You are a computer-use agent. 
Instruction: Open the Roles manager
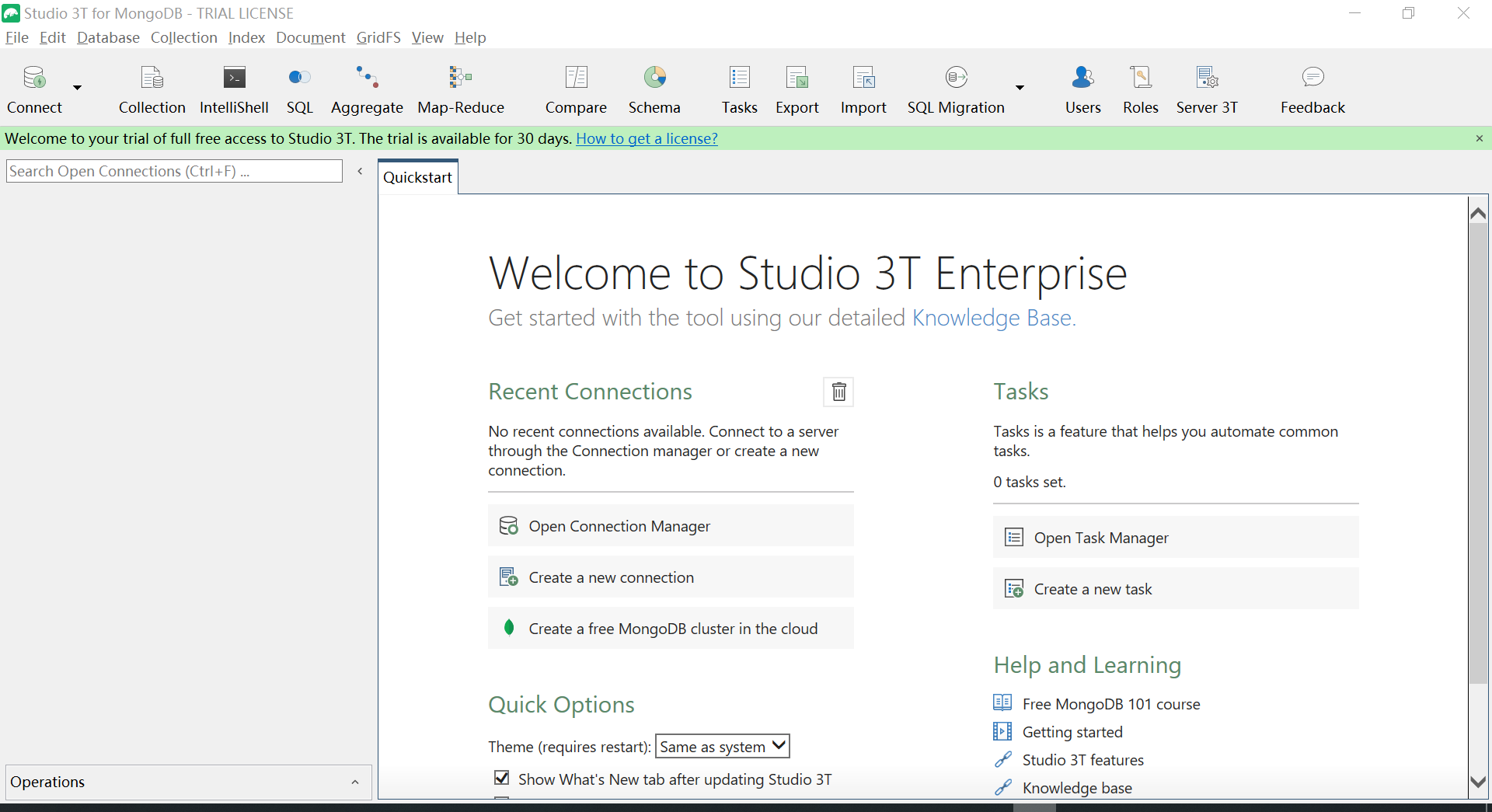[x=1140, y=89]
